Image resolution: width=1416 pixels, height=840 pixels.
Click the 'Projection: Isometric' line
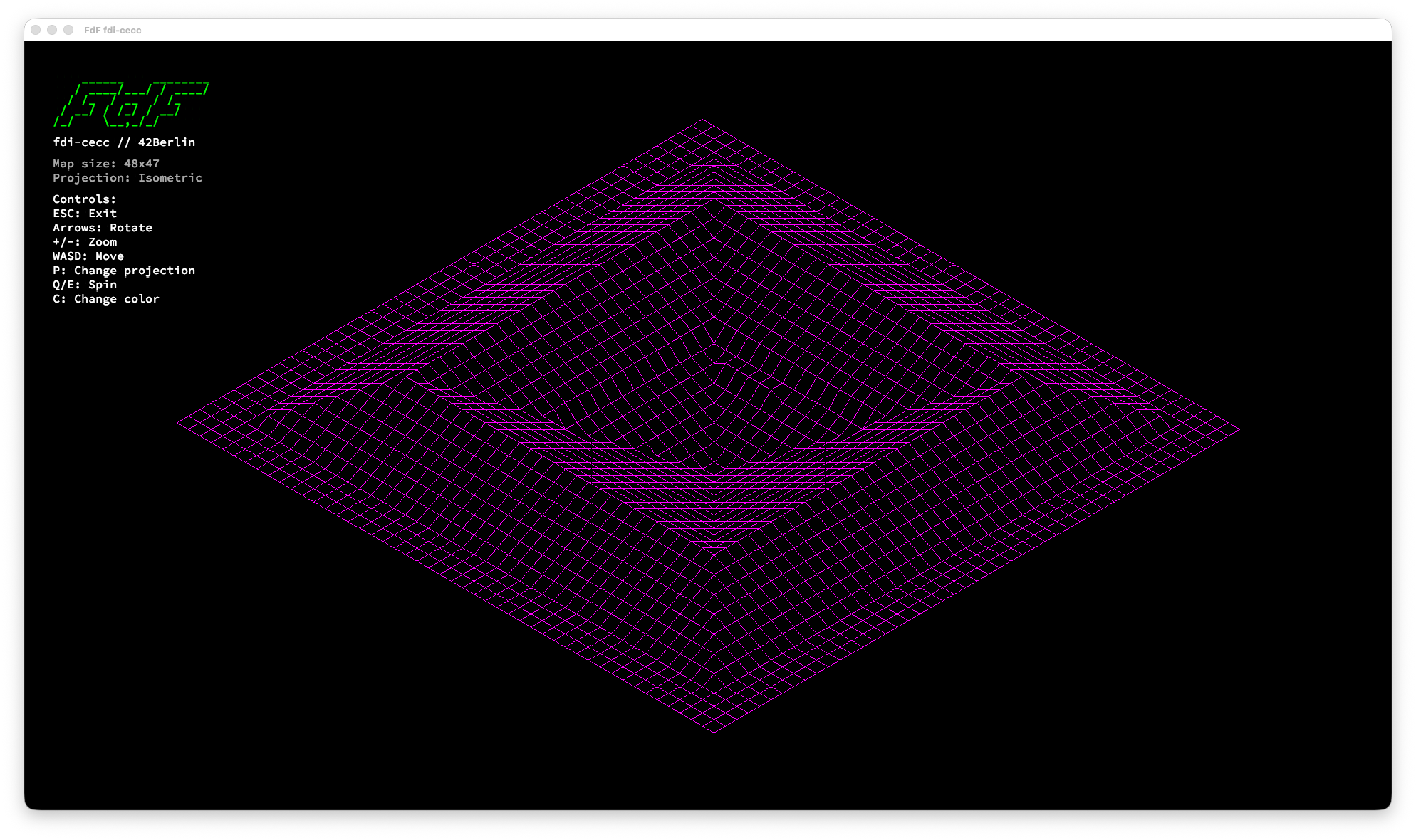tap(127, 178)
